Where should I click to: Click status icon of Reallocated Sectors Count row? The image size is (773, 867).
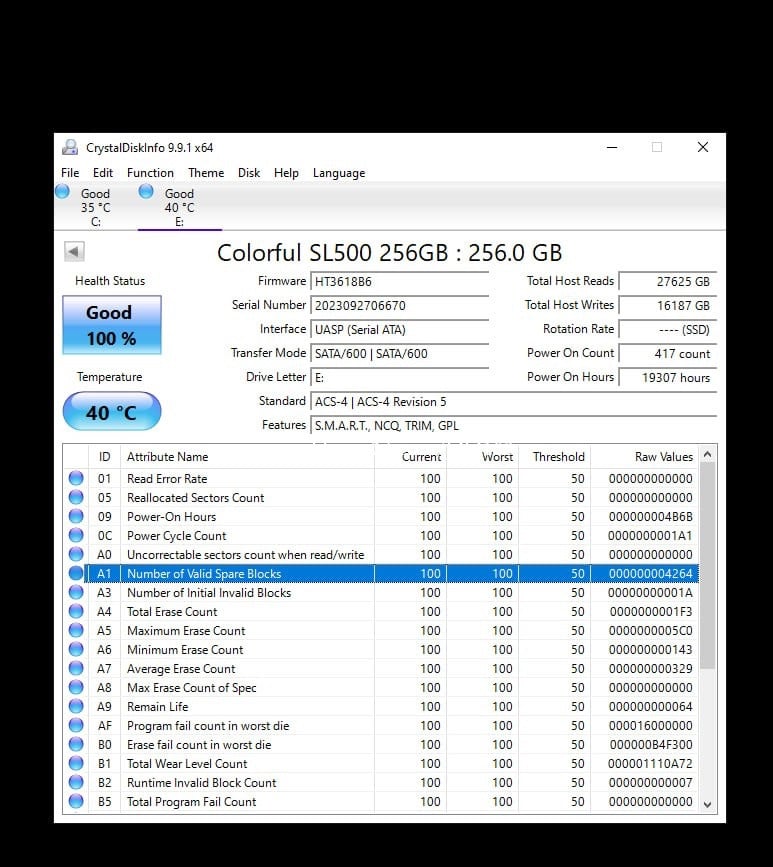click(76, 497)
